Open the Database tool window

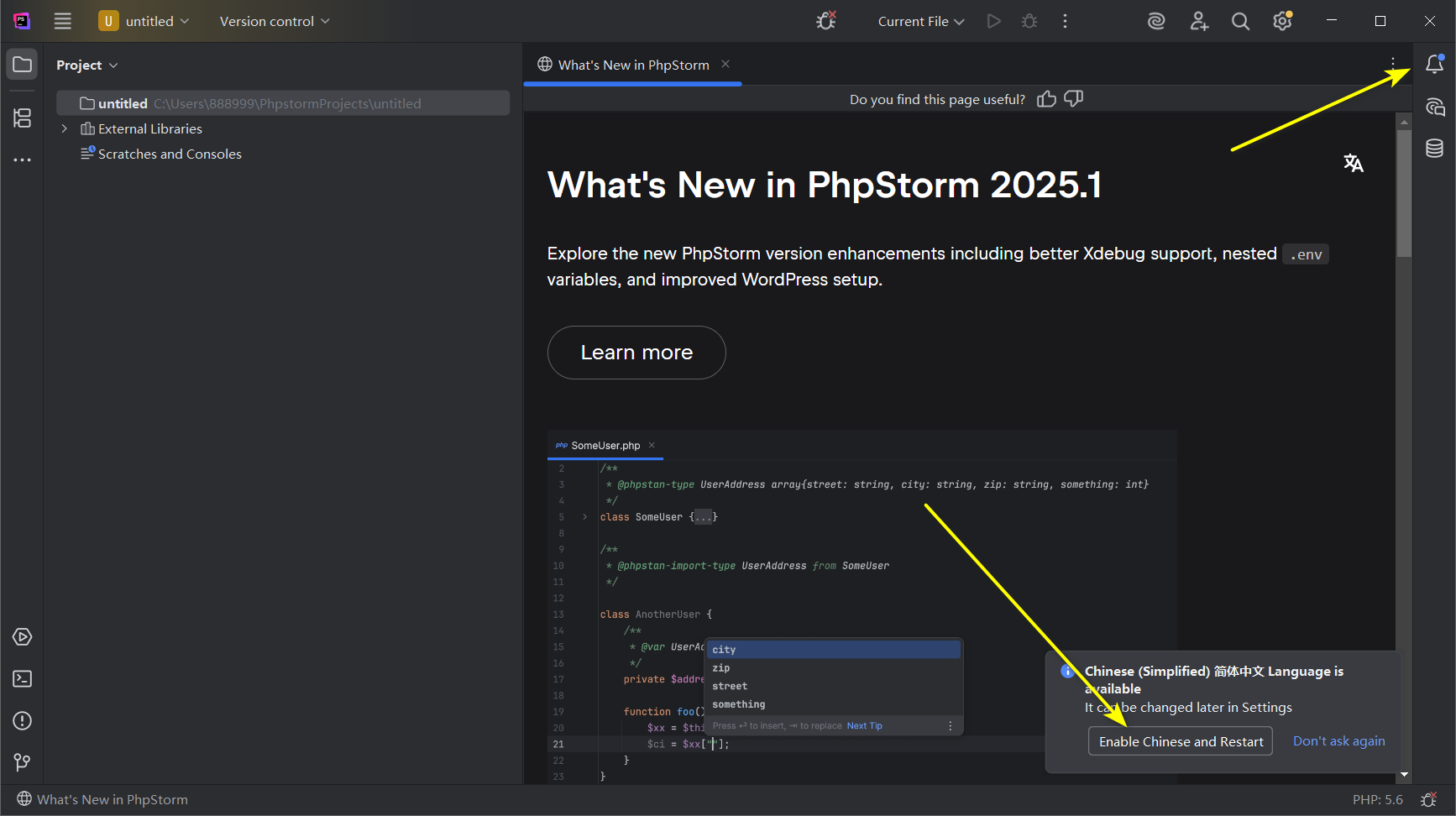click(1435, 149)
